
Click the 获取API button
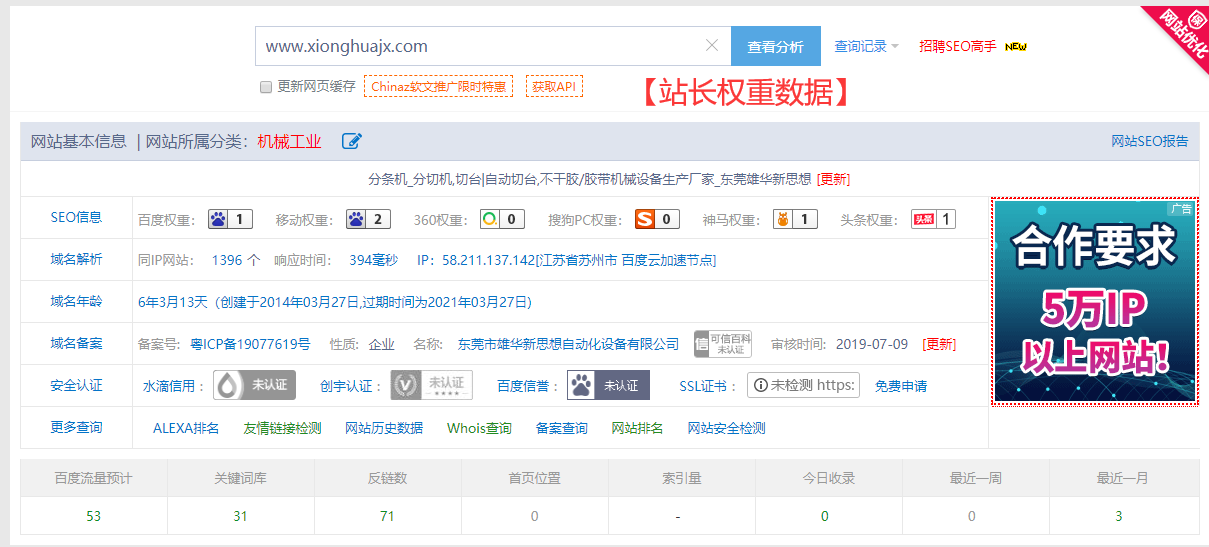point(554,87)
